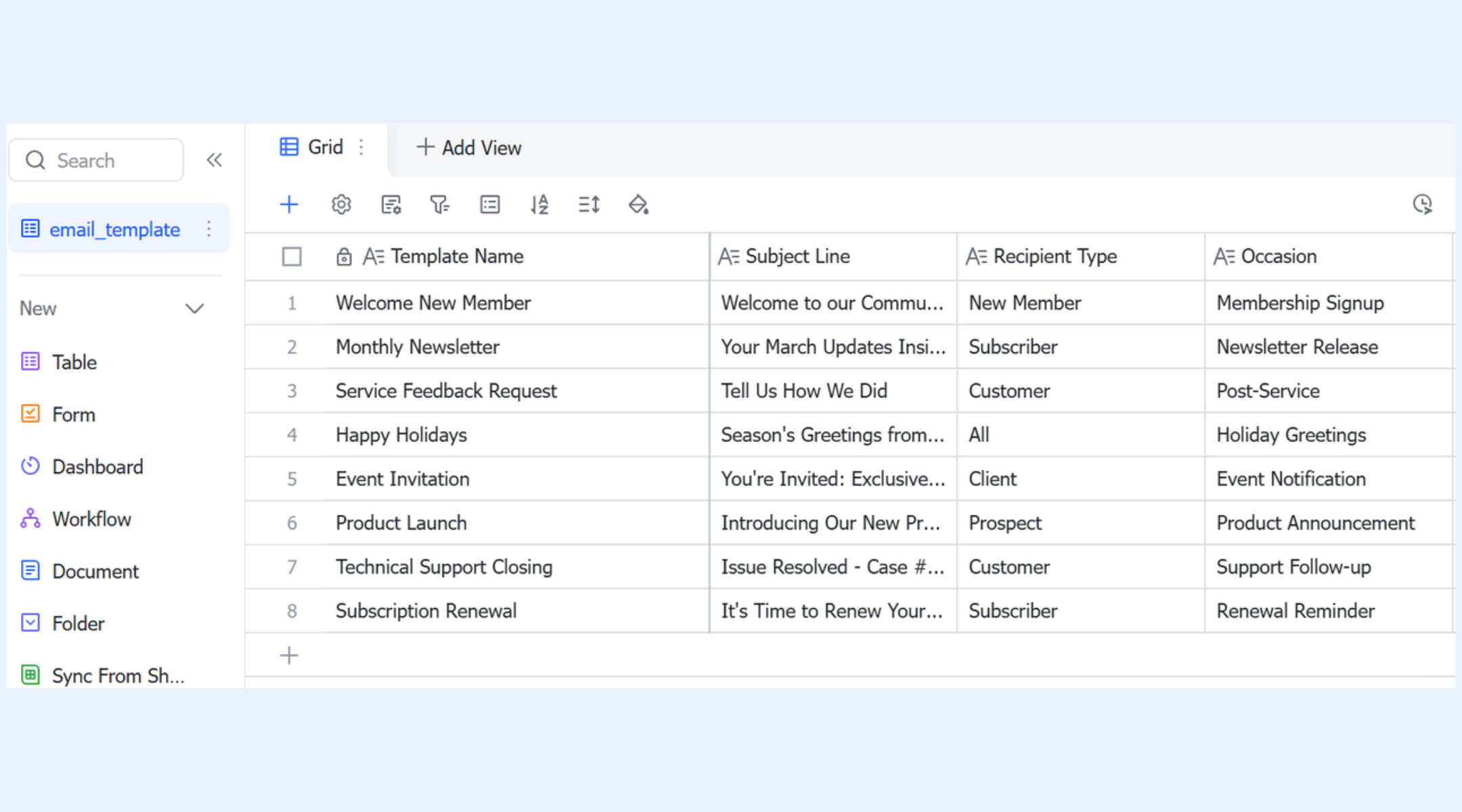Open the paint bucket color fill icon
This screenshot has height=812, width=1462.
(x=638, y=204)
